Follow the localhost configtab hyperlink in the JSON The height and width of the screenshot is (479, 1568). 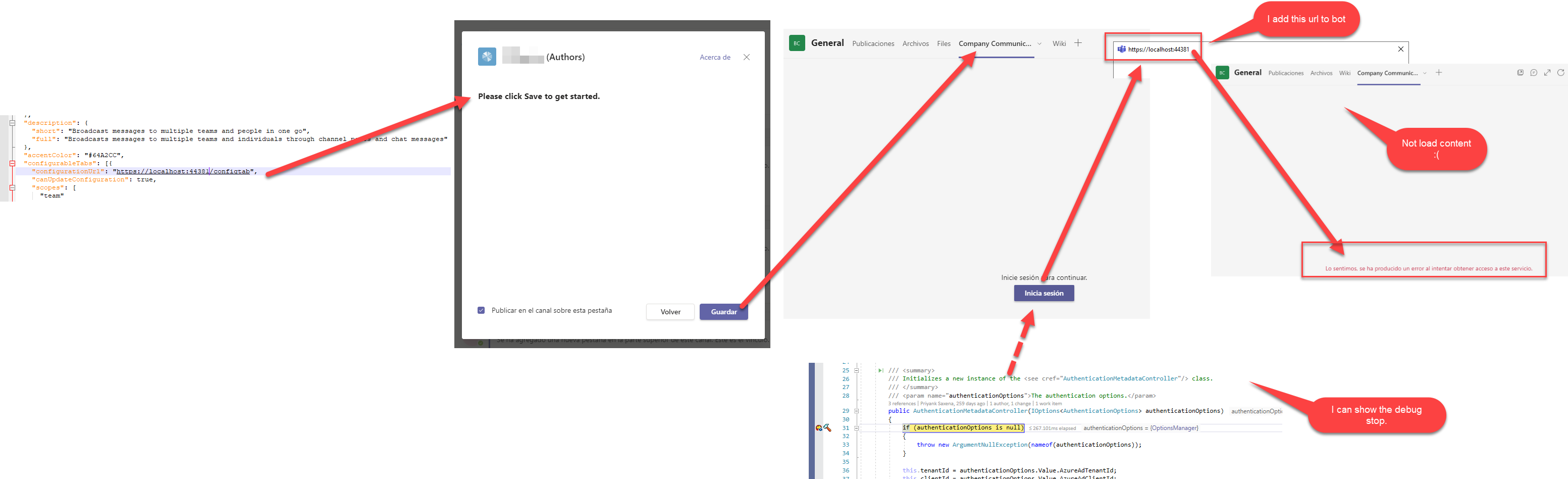183,171
